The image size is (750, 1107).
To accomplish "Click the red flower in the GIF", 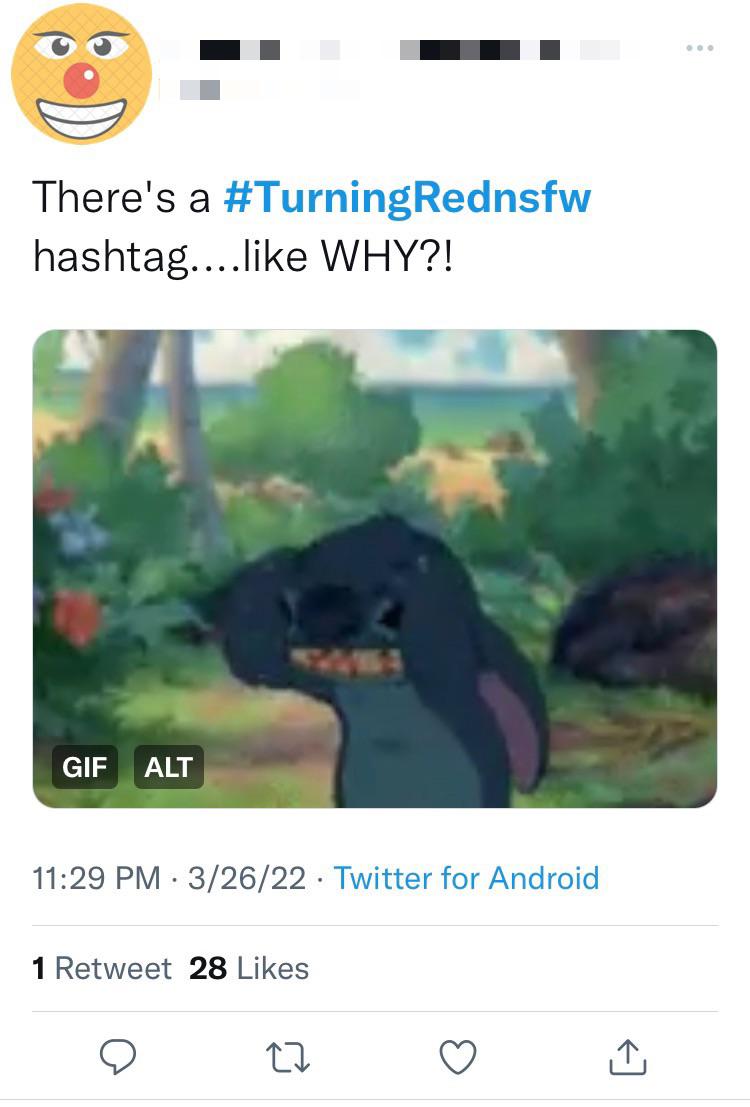I will 77,615.
